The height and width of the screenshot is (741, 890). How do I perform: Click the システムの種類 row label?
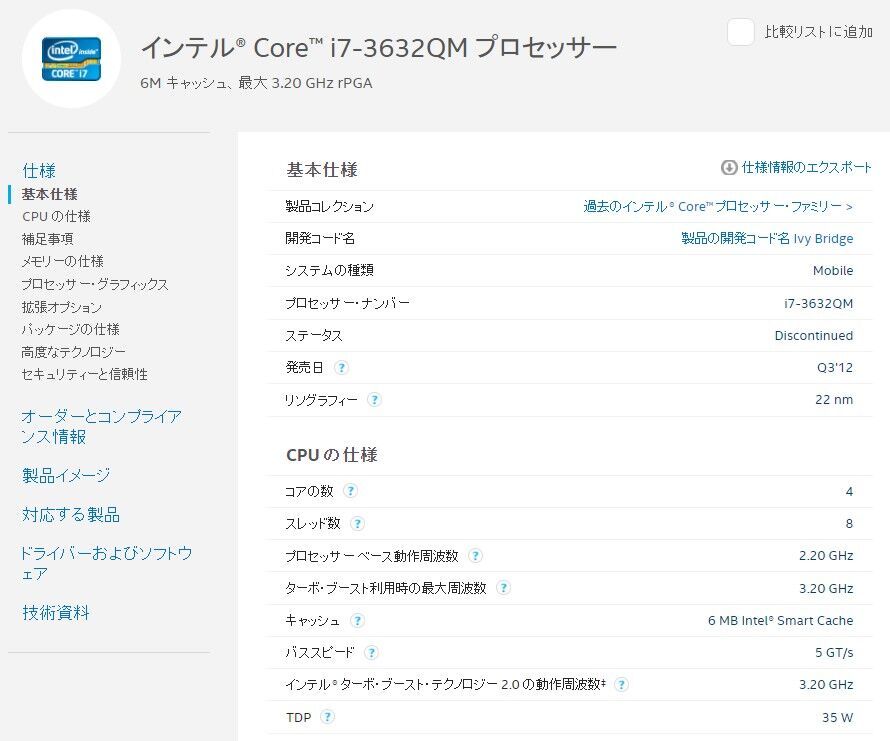(330, 271)
